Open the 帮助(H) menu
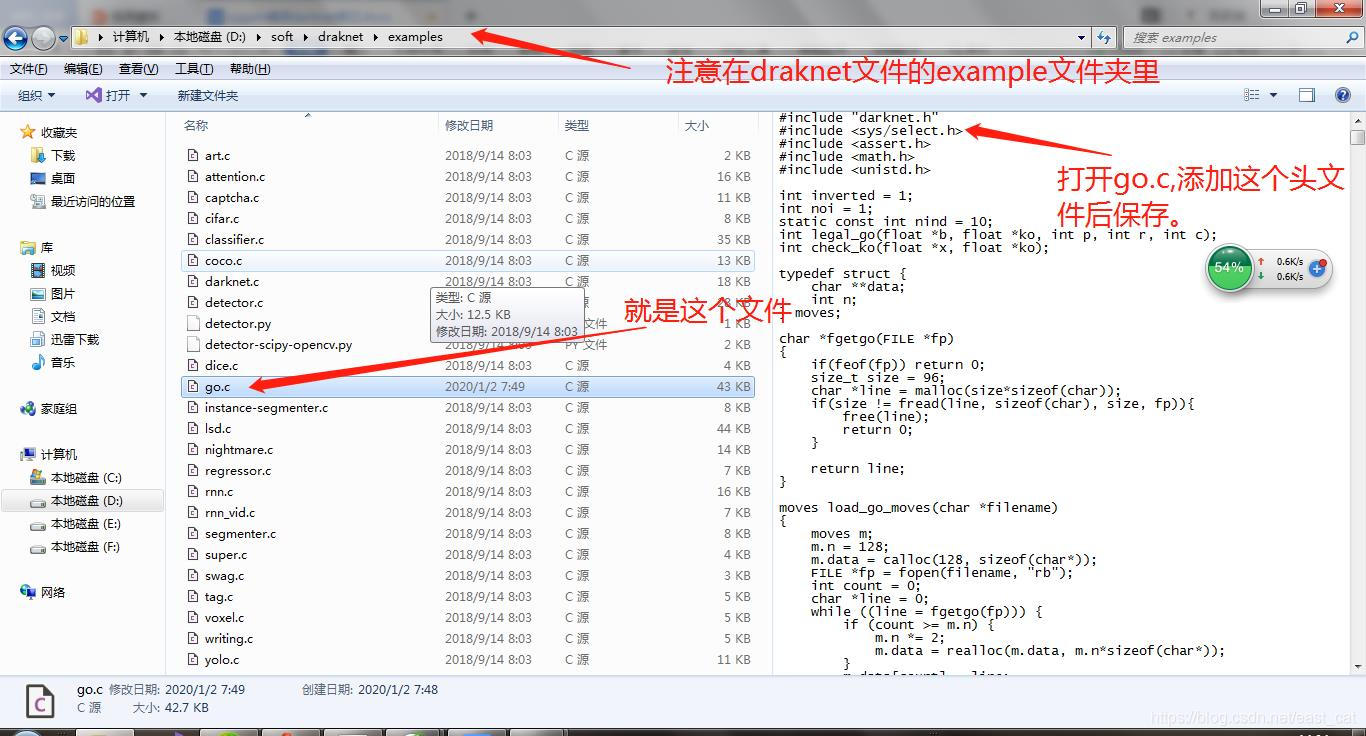The width and height of the screenshot is (1366, 736). click(250, 69)
